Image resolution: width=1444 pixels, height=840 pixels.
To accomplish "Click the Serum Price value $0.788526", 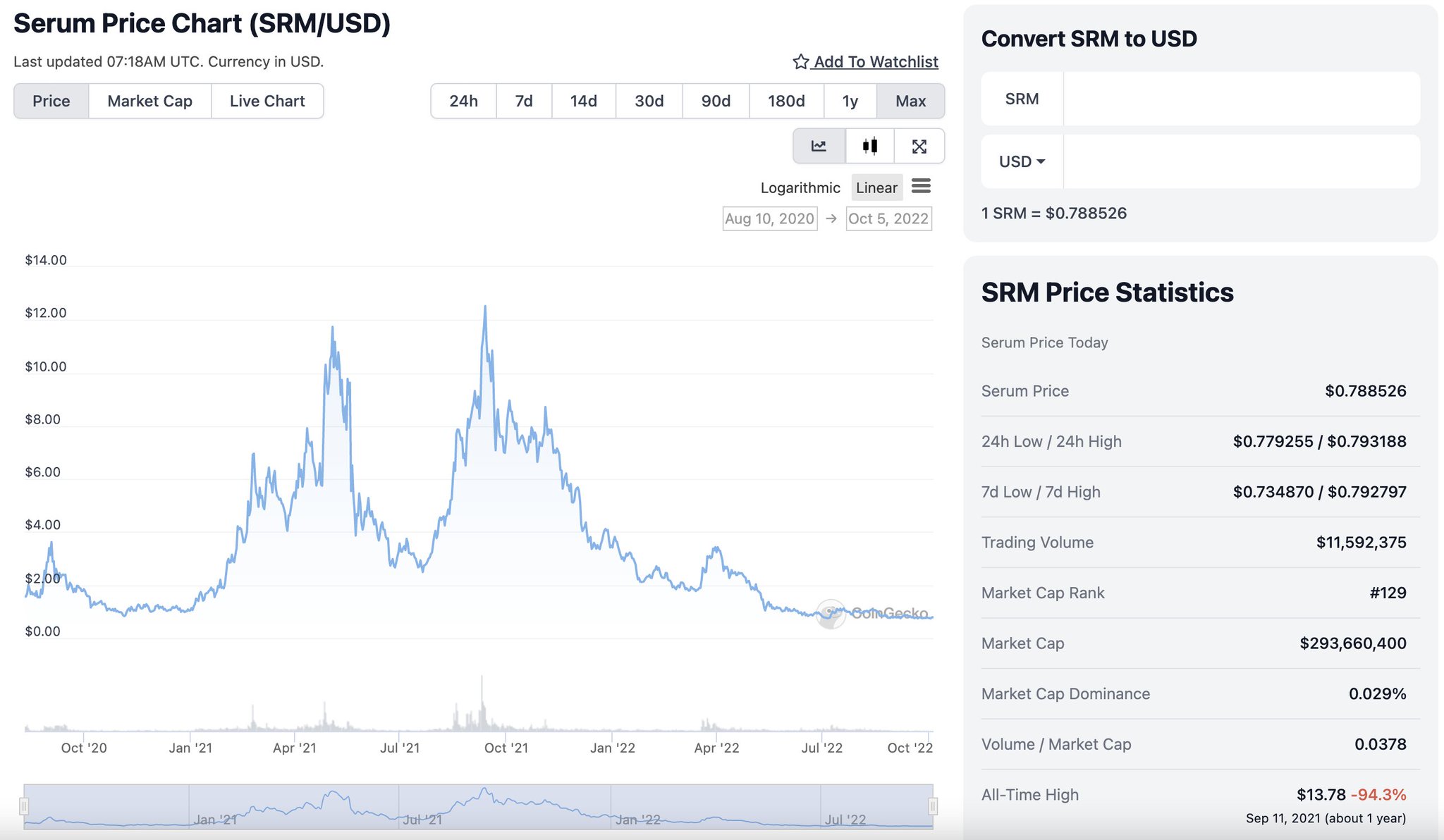I will coord(1365,391).
